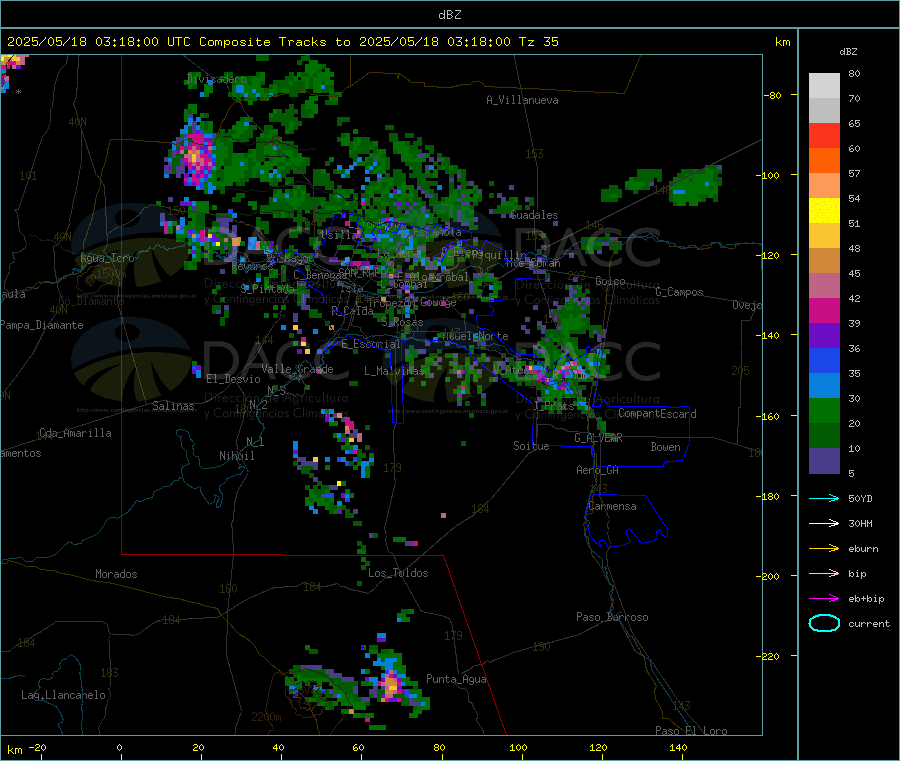Click the Goico location label
Screen dimensions: 900x761
610,281
